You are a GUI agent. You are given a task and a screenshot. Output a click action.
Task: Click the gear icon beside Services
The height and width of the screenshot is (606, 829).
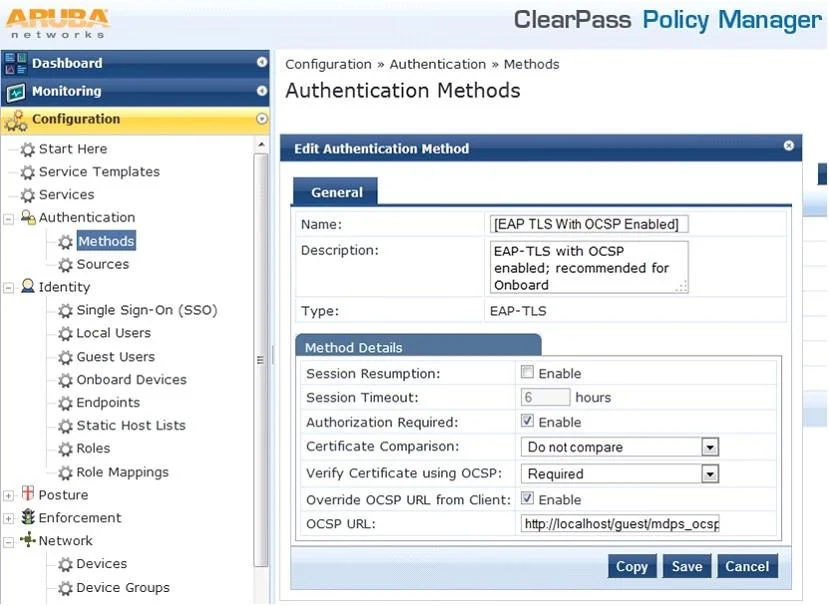(x=27, y=195)
